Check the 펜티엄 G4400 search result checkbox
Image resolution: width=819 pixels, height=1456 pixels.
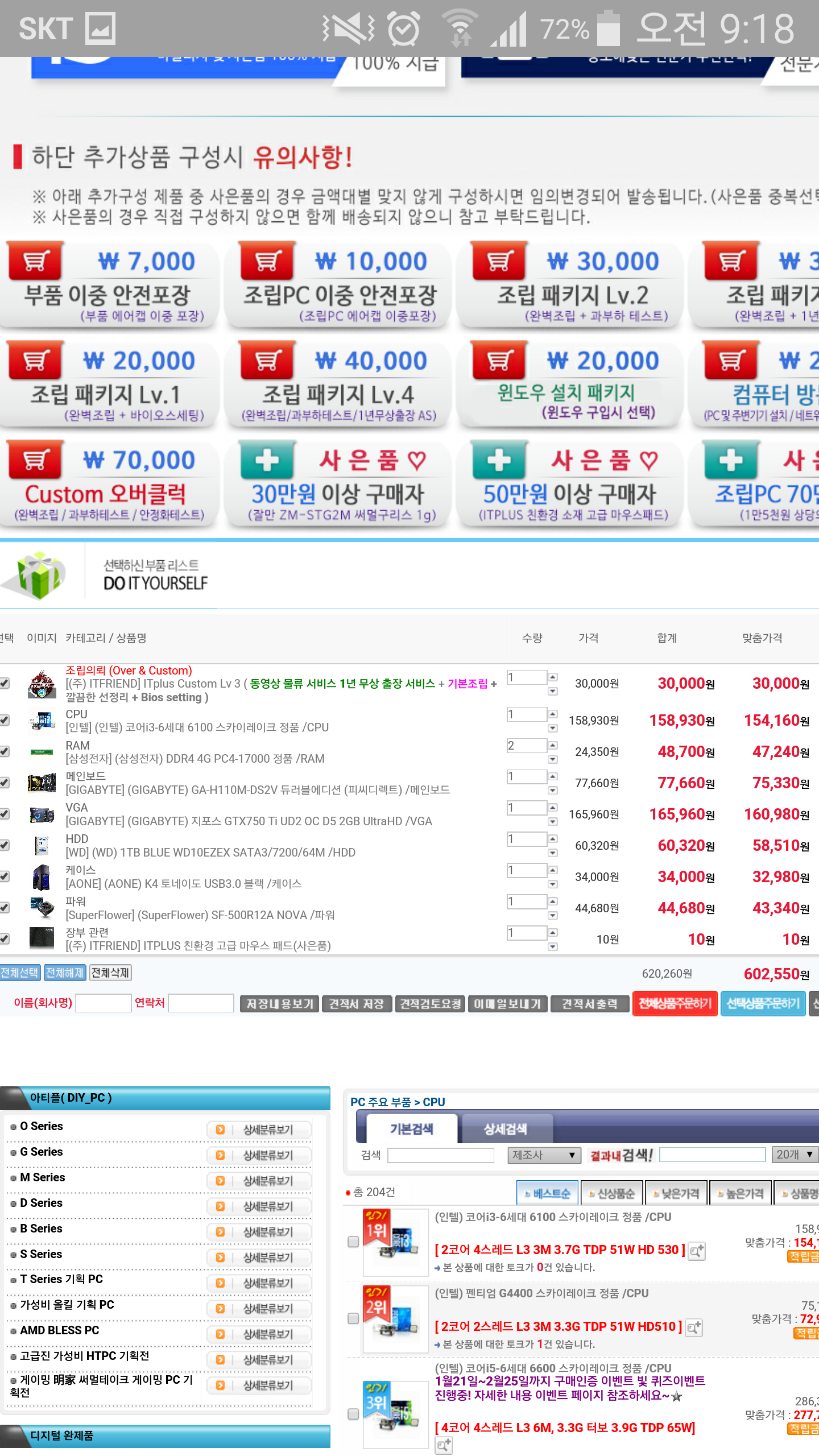click(x=353, y=1318)
